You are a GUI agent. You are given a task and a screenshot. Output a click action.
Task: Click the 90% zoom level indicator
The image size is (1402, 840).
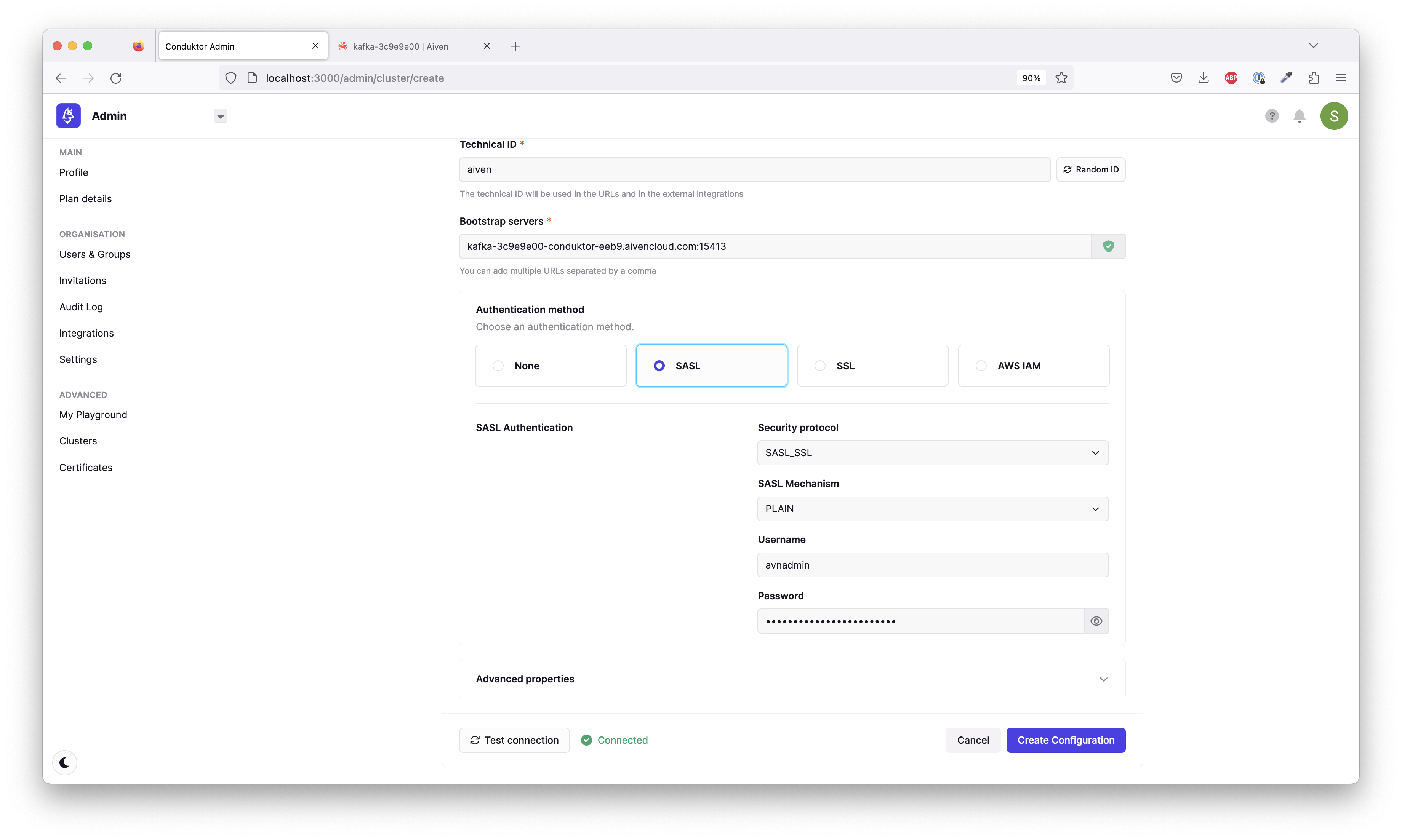[x=1031, y=78]
